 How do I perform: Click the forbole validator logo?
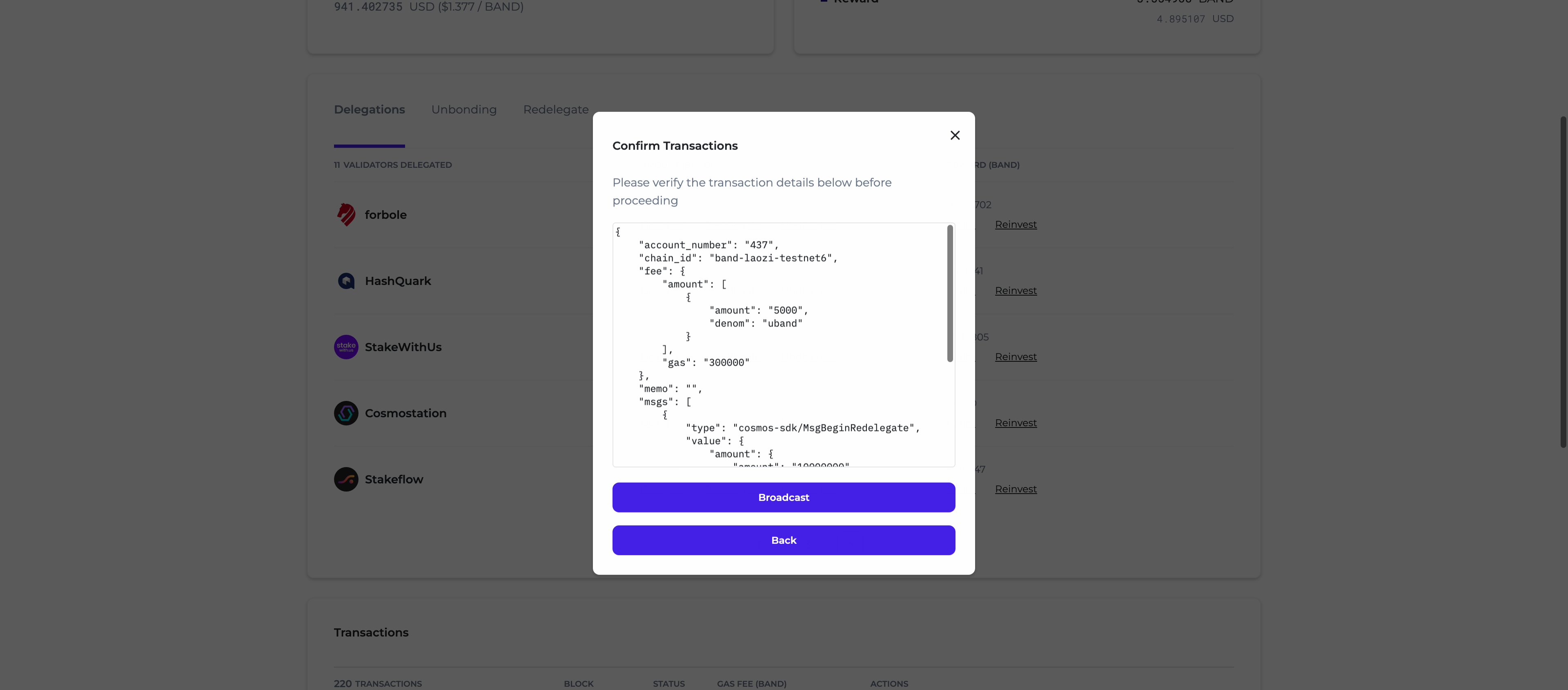pos(346,214)
